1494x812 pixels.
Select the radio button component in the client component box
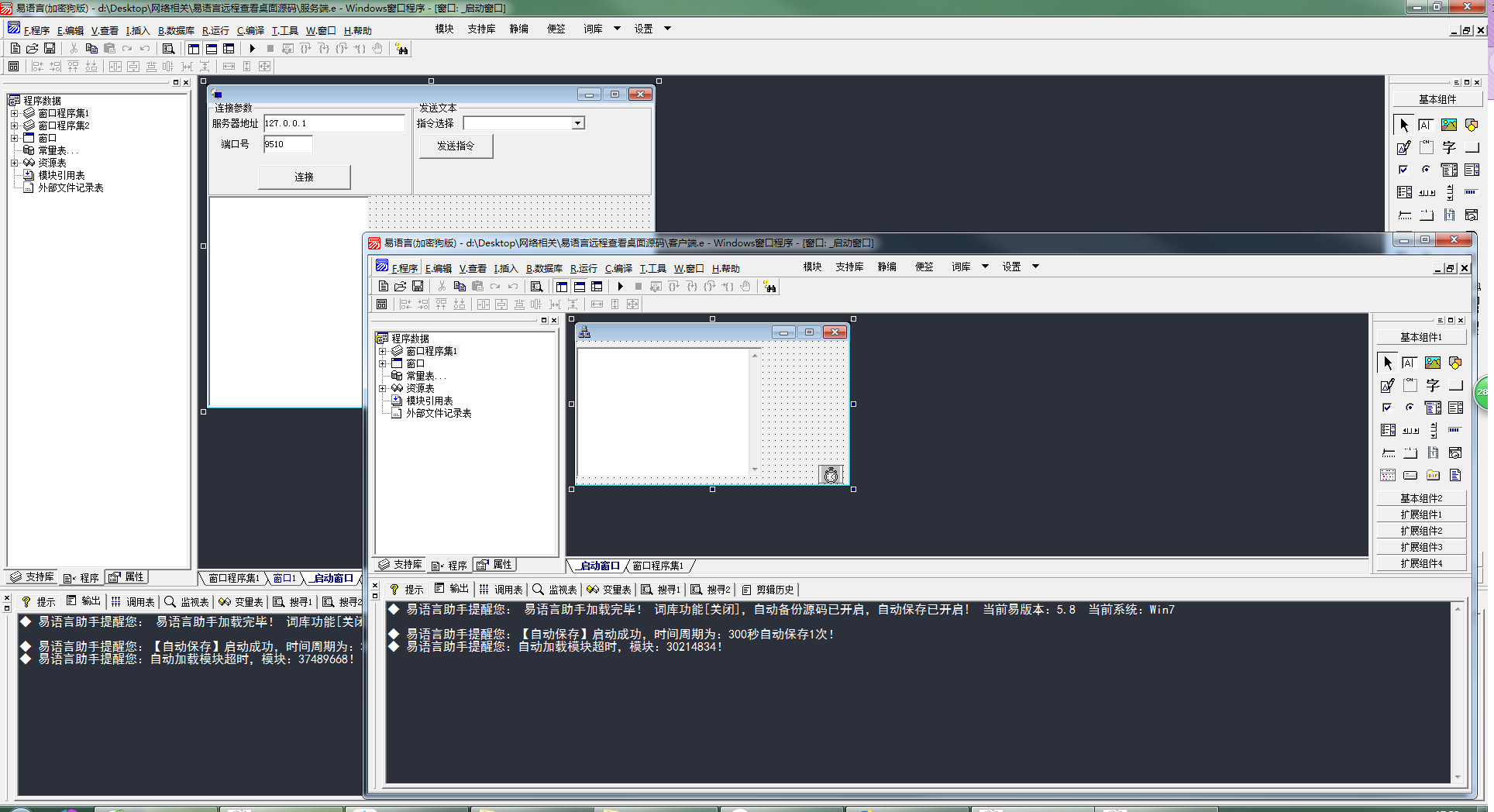coord(1410,408)
